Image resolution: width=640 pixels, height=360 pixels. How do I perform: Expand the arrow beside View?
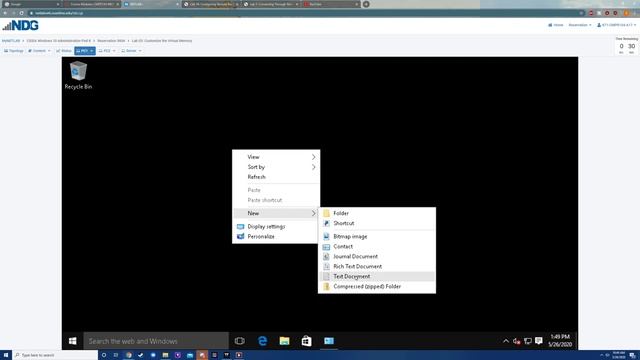point(313,157)
